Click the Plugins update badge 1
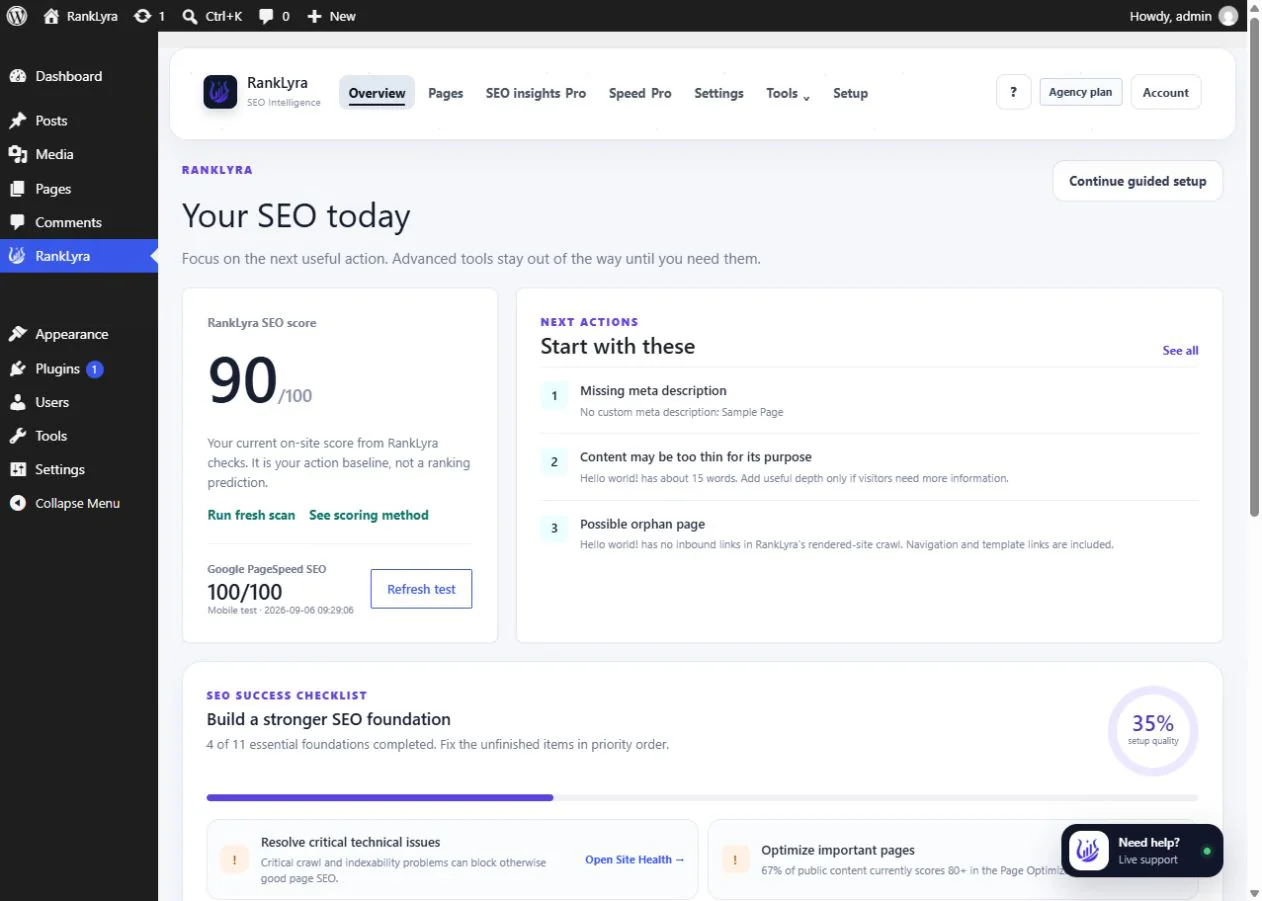This screenshot has width=1262, height=901. pyautogui.click(x=95, y=369)
